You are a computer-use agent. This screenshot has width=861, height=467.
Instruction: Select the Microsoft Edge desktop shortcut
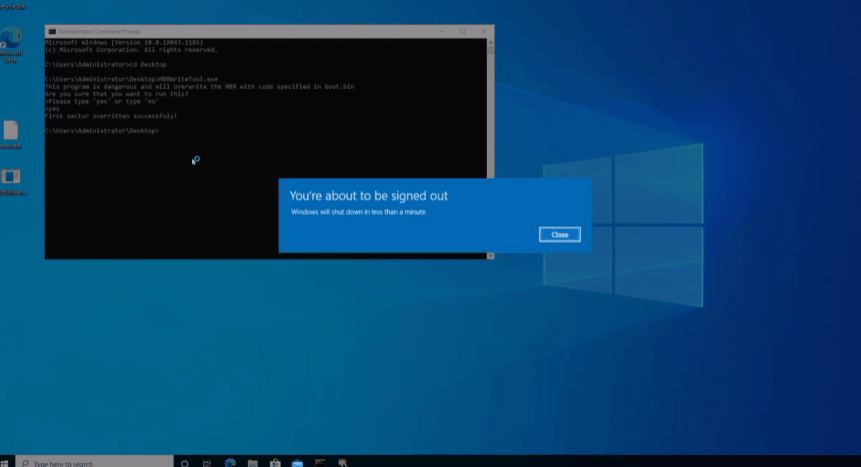click(10, 44)
